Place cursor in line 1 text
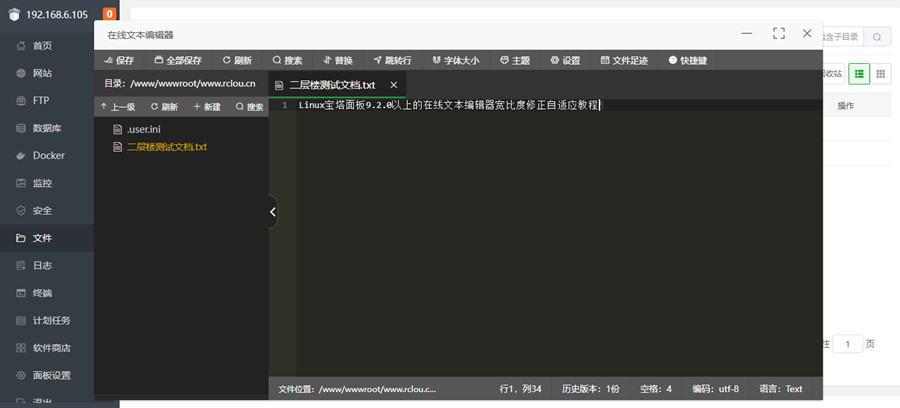900x408 pixels. click(x=448, y=106)
